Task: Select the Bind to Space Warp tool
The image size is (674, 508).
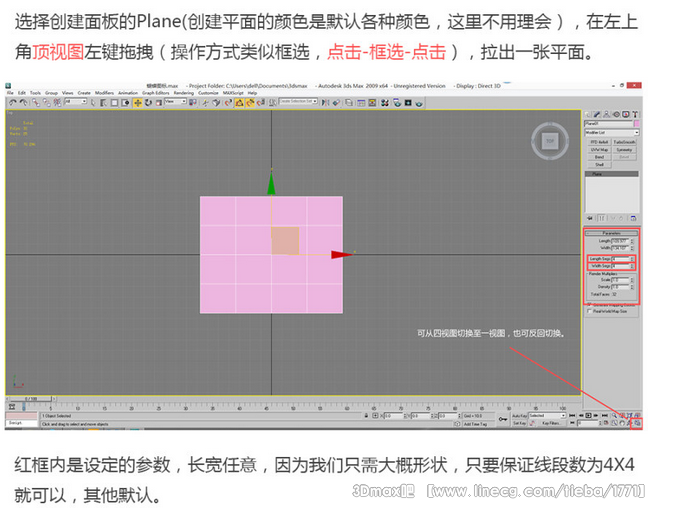Action: pos(57,103)
